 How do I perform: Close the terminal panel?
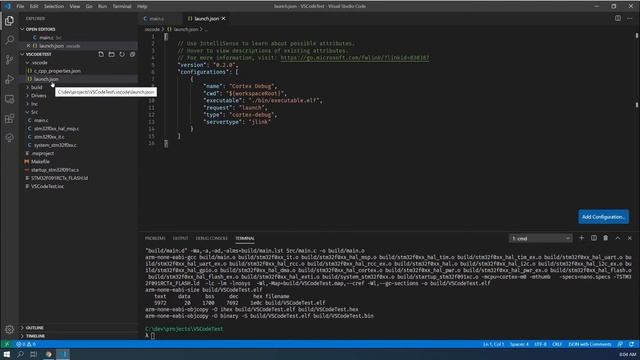point(630,238)
